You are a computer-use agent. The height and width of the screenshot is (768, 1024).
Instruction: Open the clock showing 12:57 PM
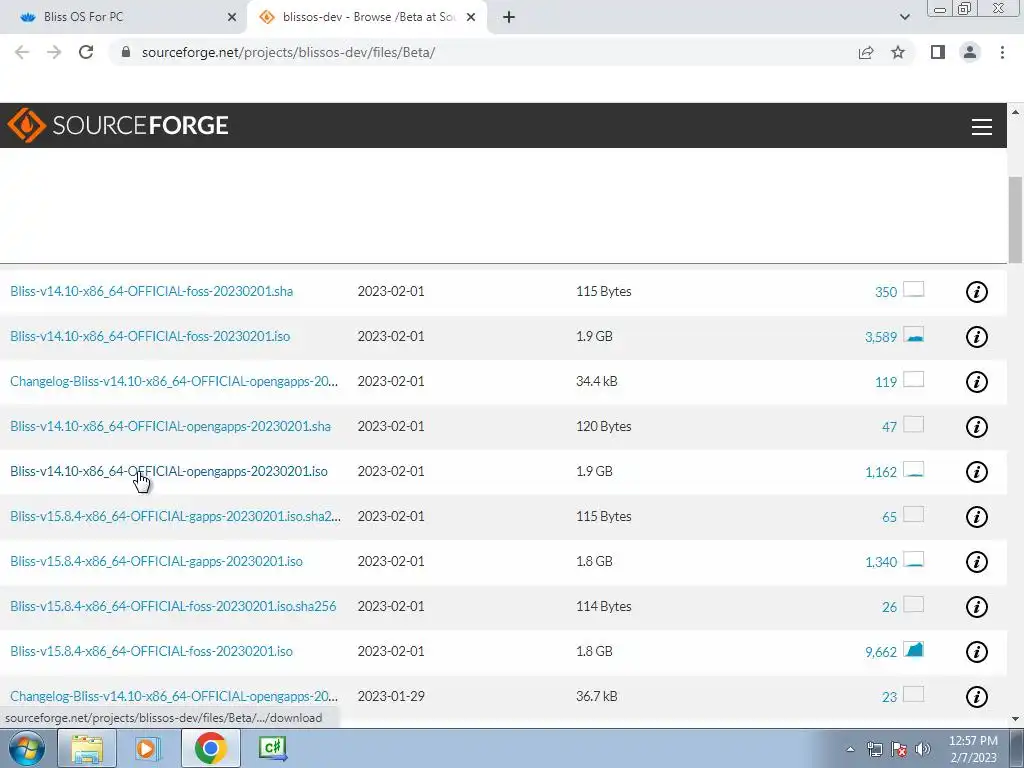click(x=973, y=749)
